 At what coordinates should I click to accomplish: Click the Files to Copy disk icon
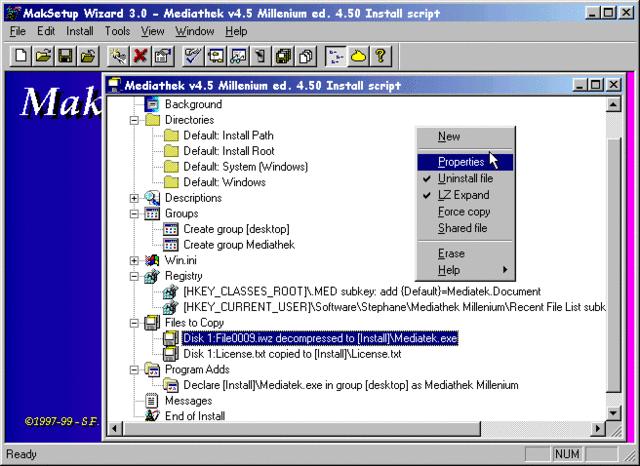click(152, 323)
